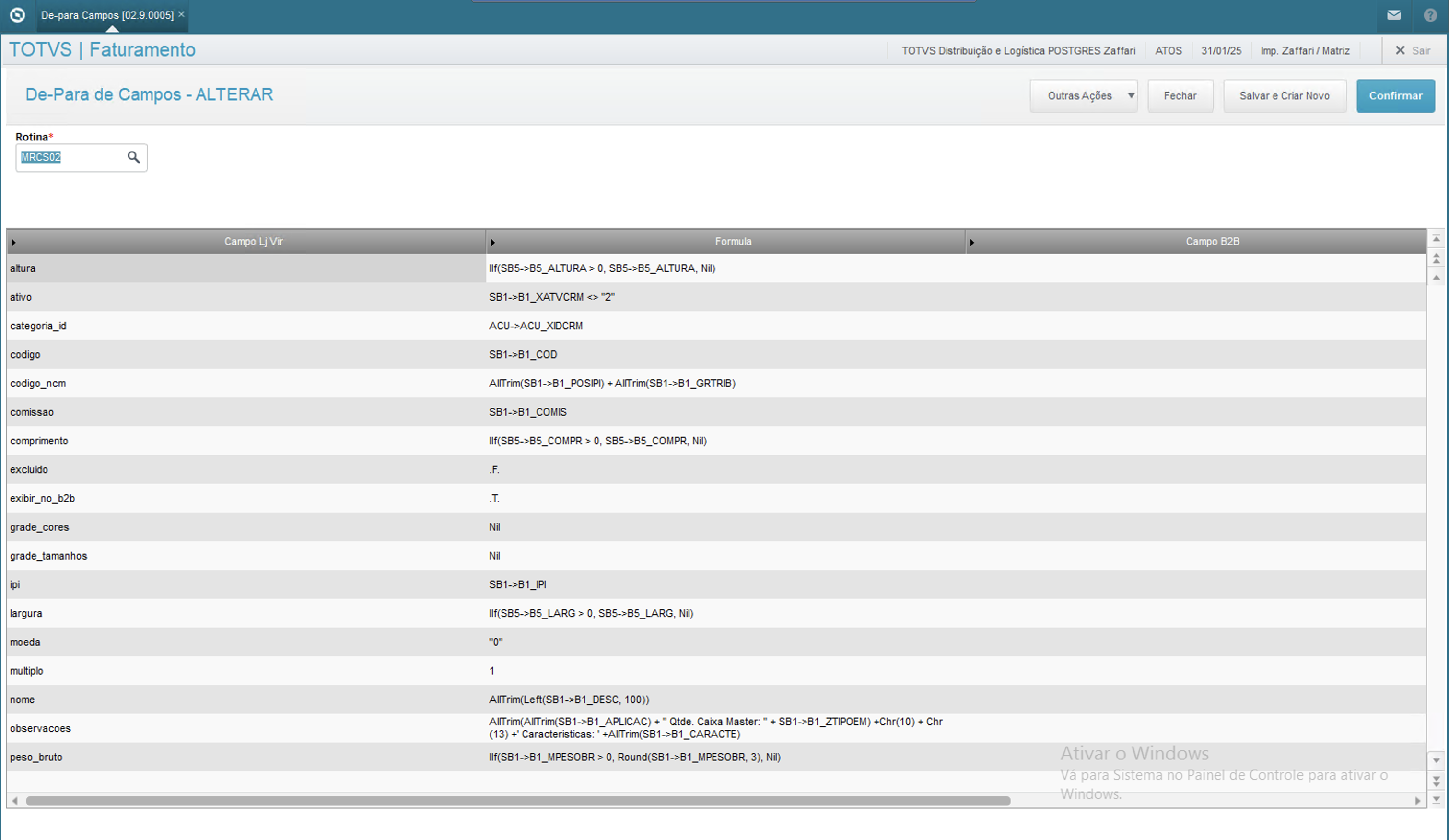This screenshot has width=1449, height=840.
Task: Click formula 'SB1->B1_XATVCRM <> "2"'
Action: pyautogui.click(x=551, y=297)
